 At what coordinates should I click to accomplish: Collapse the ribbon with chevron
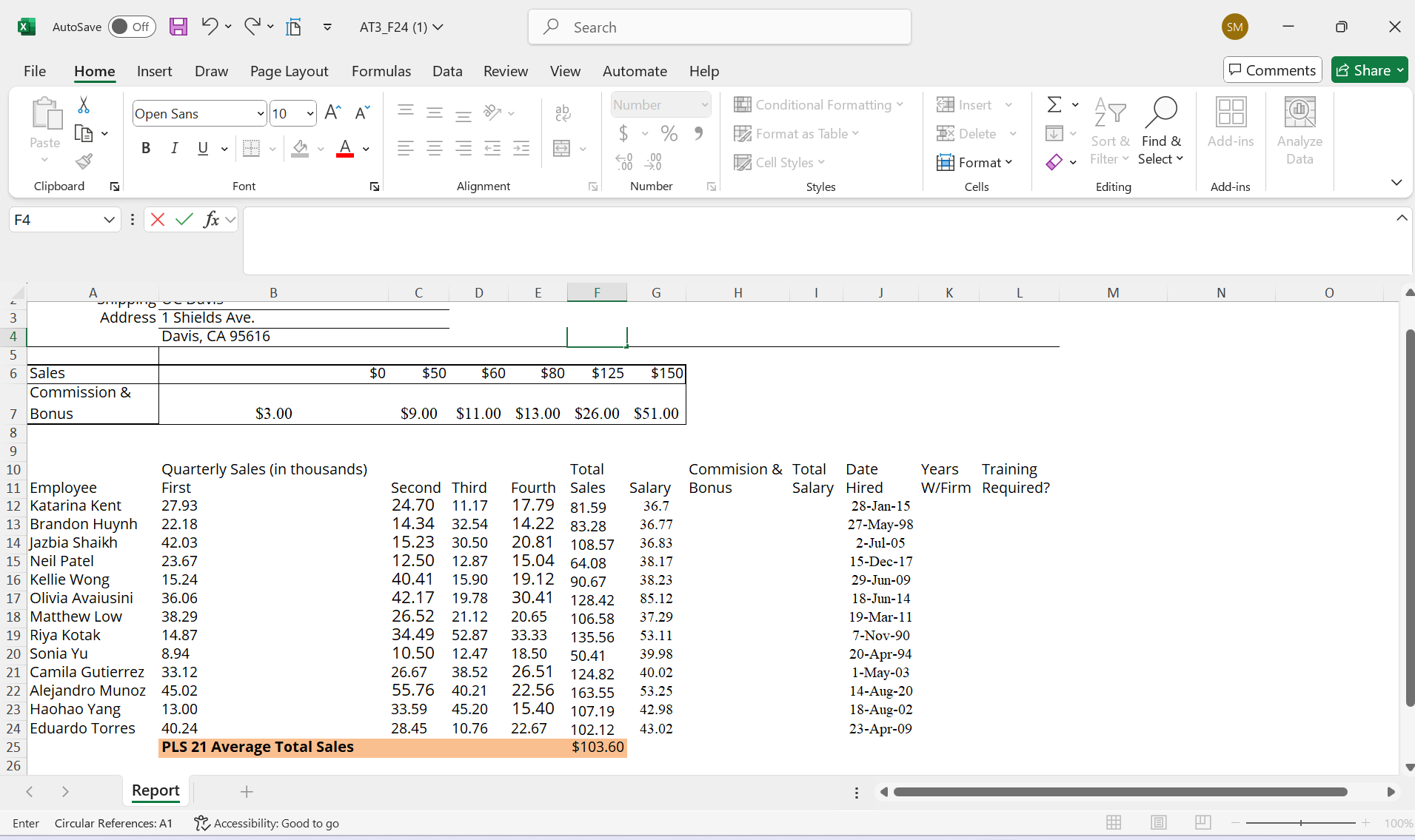(1396, 182)
